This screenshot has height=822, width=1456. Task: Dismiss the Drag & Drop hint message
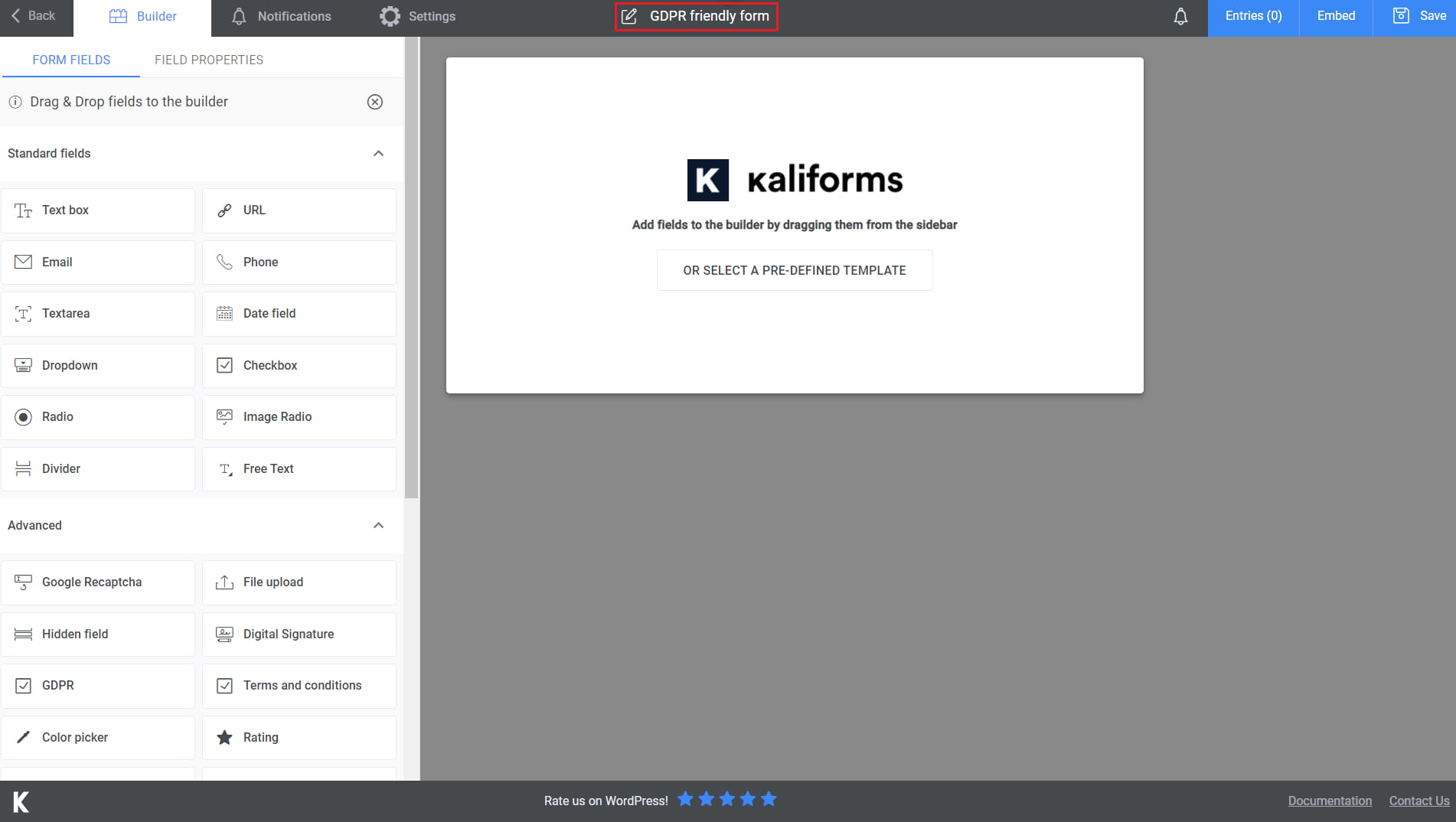coord(375,102)
